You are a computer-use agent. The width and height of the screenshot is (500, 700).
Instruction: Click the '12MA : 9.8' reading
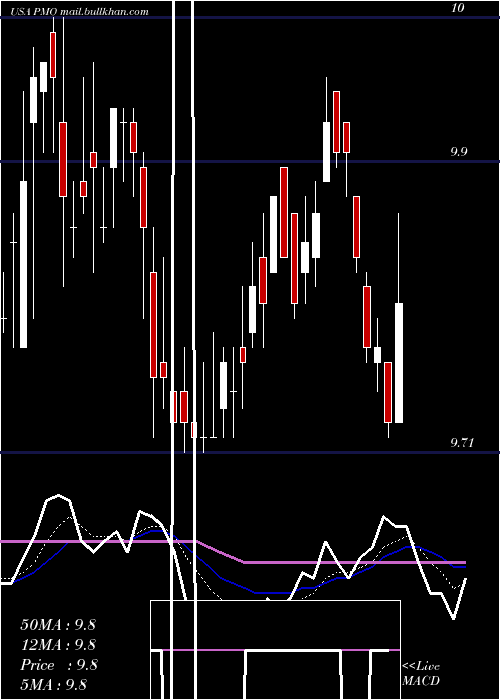click(58, 644)
